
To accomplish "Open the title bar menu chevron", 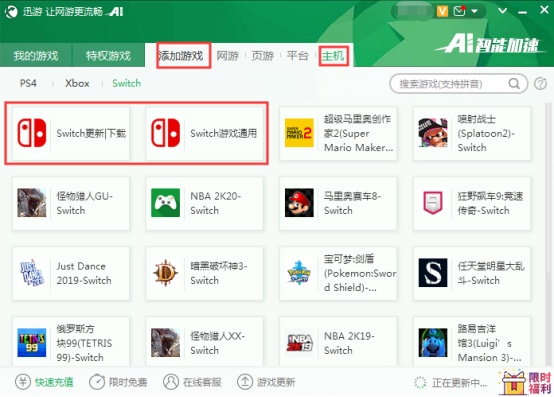I will tap(502, 11).
